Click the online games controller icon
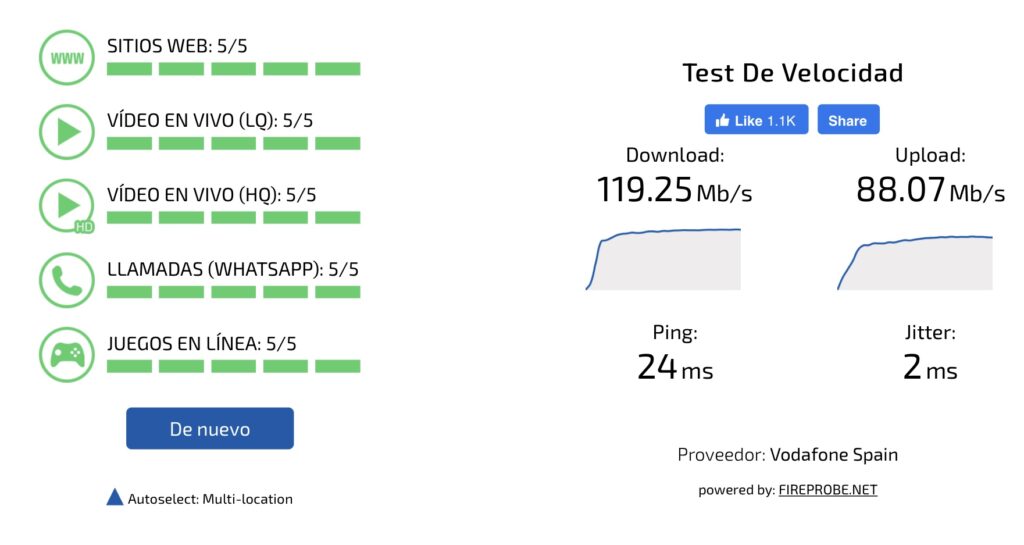The width and height of the screenshot is (1024, 545). tap(67, 355)
